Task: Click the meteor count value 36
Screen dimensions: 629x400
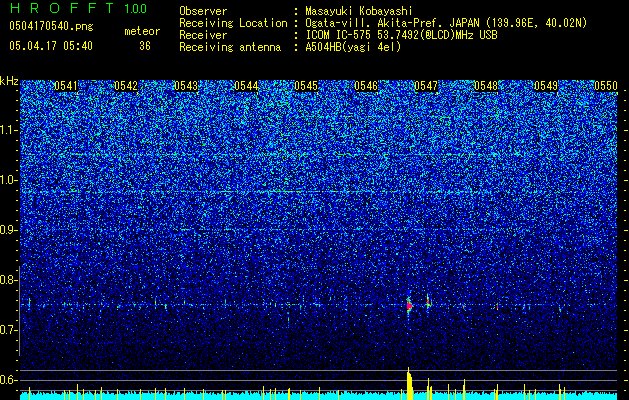Action: 145,46
